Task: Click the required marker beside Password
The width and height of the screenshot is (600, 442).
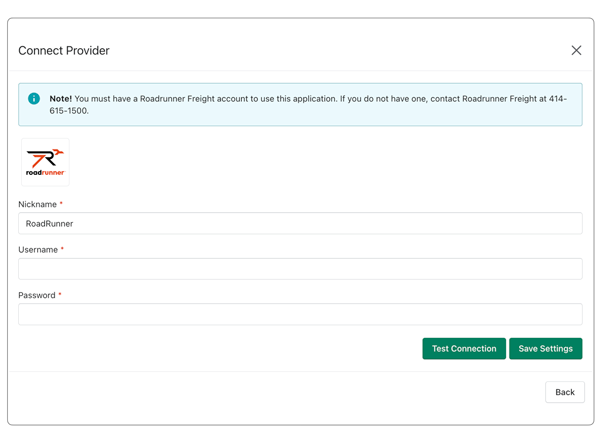Action: tap(60, 295)
